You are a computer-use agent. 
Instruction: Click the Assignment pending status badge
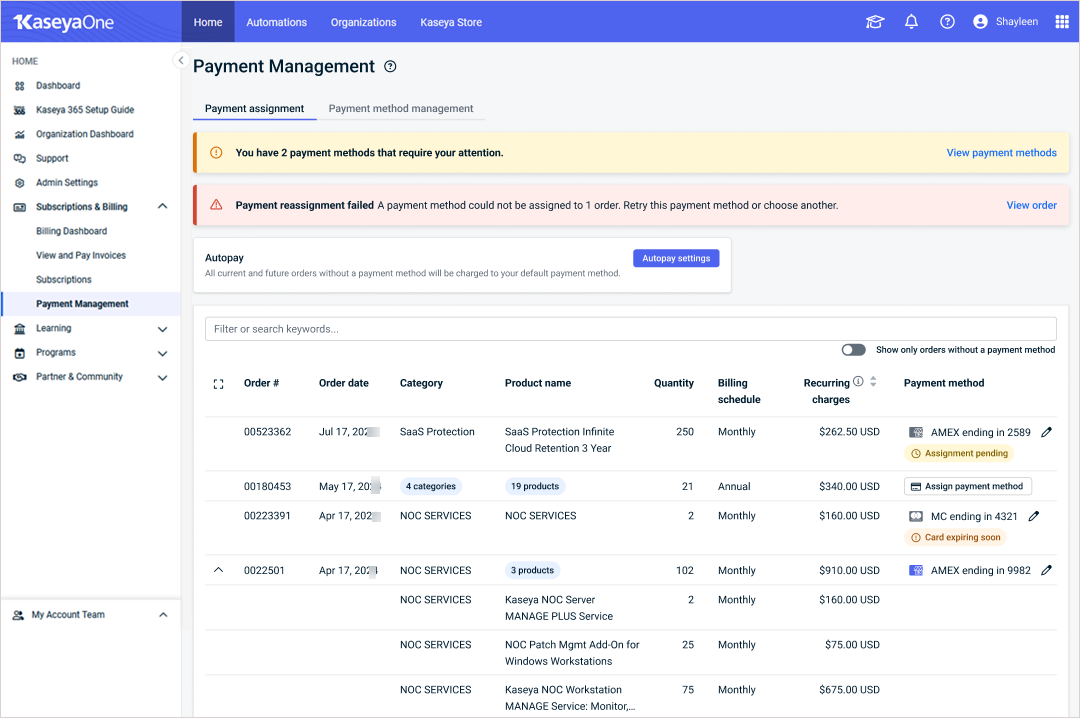point(959,453)
